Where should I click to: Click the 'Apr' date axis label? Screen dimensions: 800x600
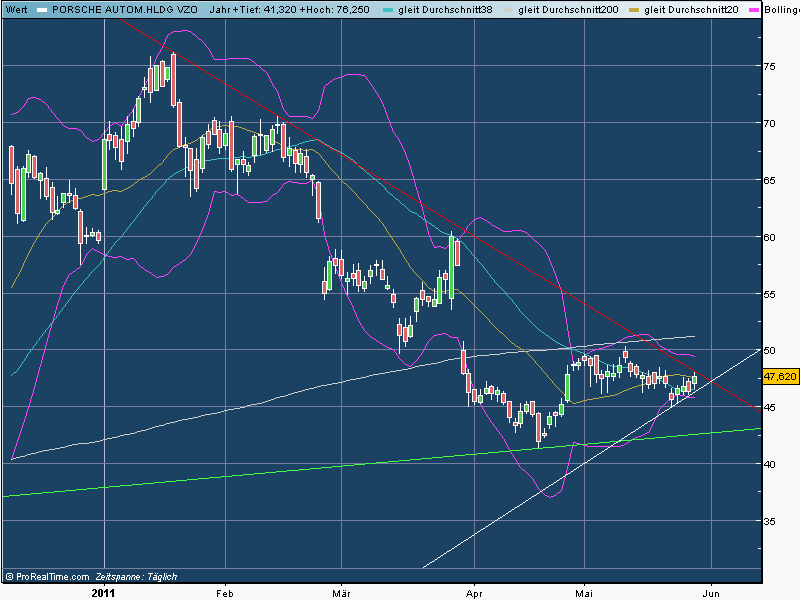tap(474, 593)
